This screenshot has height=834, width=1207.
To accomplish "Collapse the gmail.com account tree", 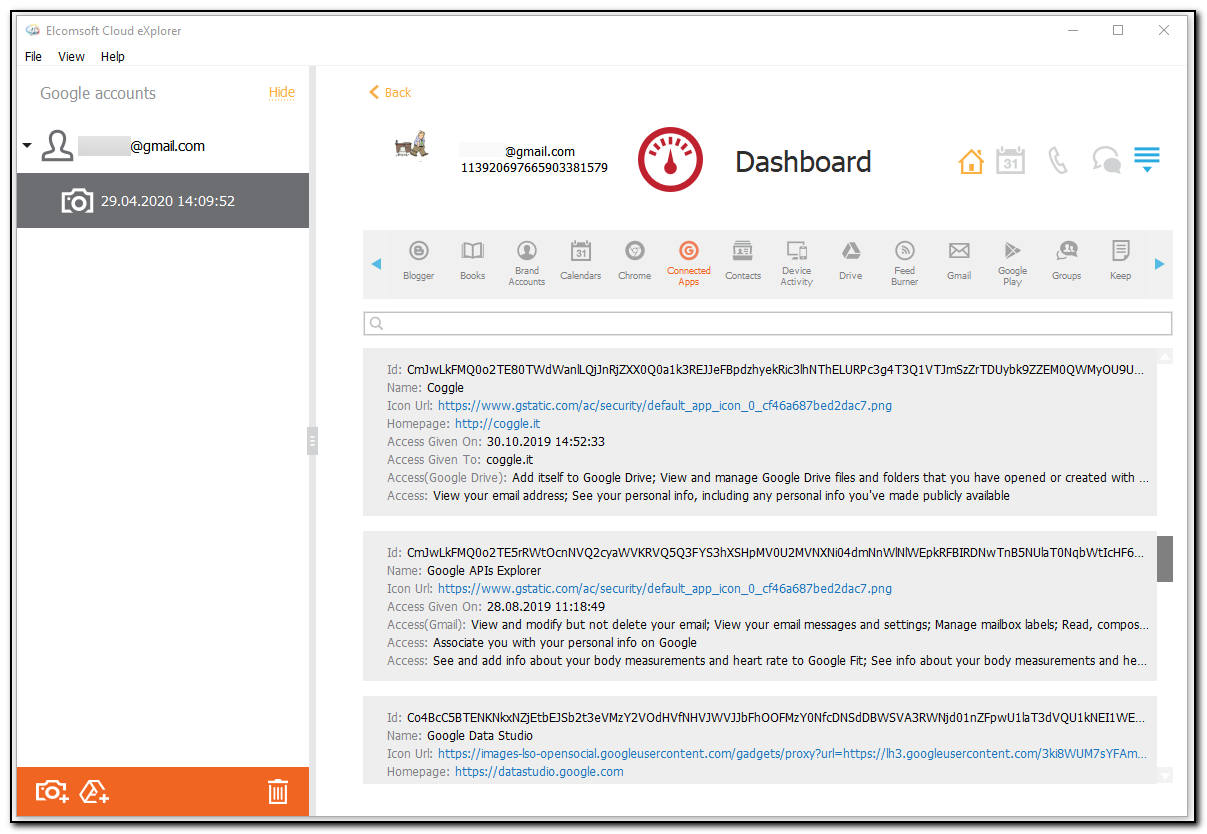I will pos(27,145).
